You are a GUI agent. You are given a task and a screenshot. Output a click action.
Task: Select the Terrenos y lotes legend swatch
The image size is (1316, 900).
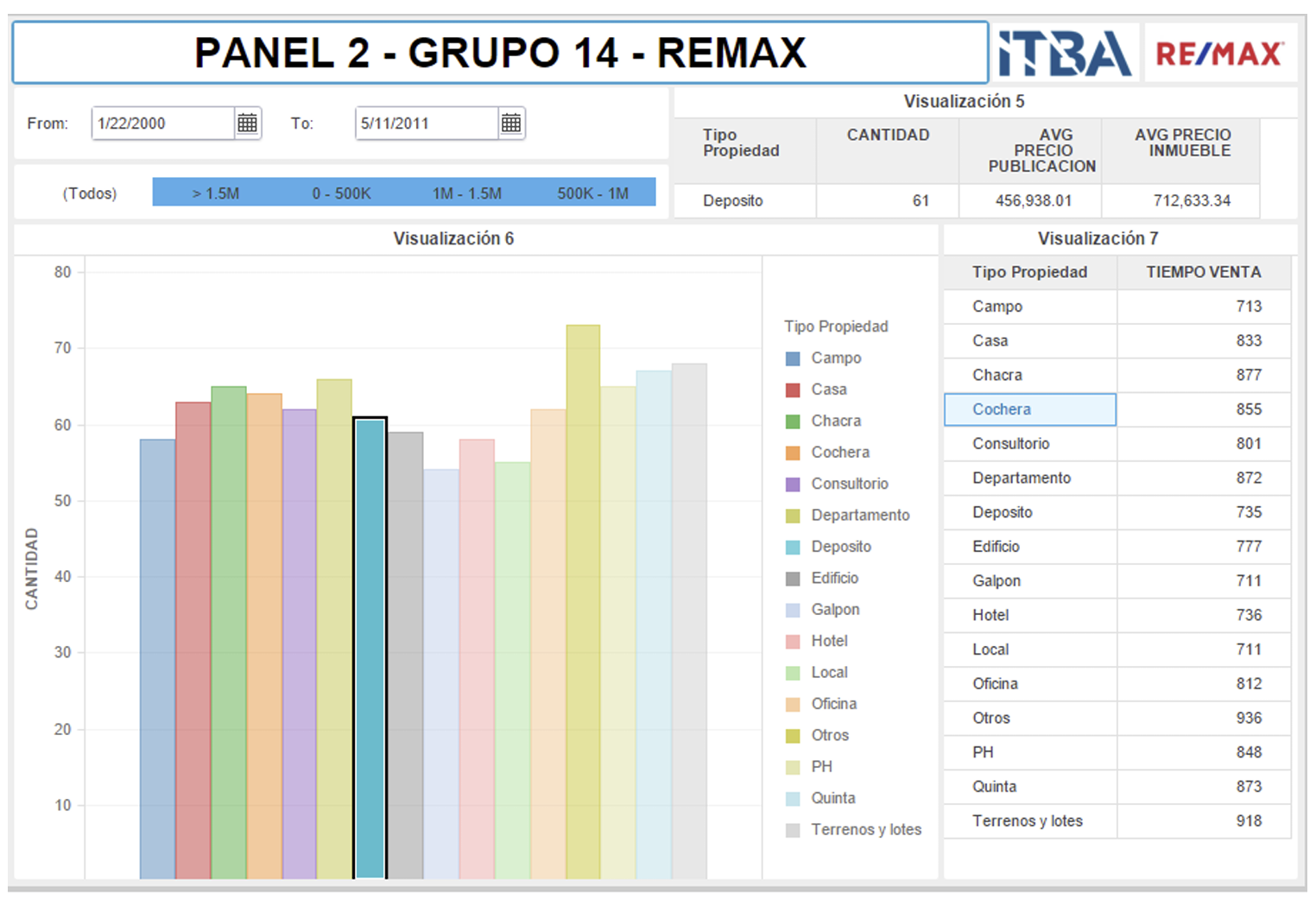coord(791,829)
